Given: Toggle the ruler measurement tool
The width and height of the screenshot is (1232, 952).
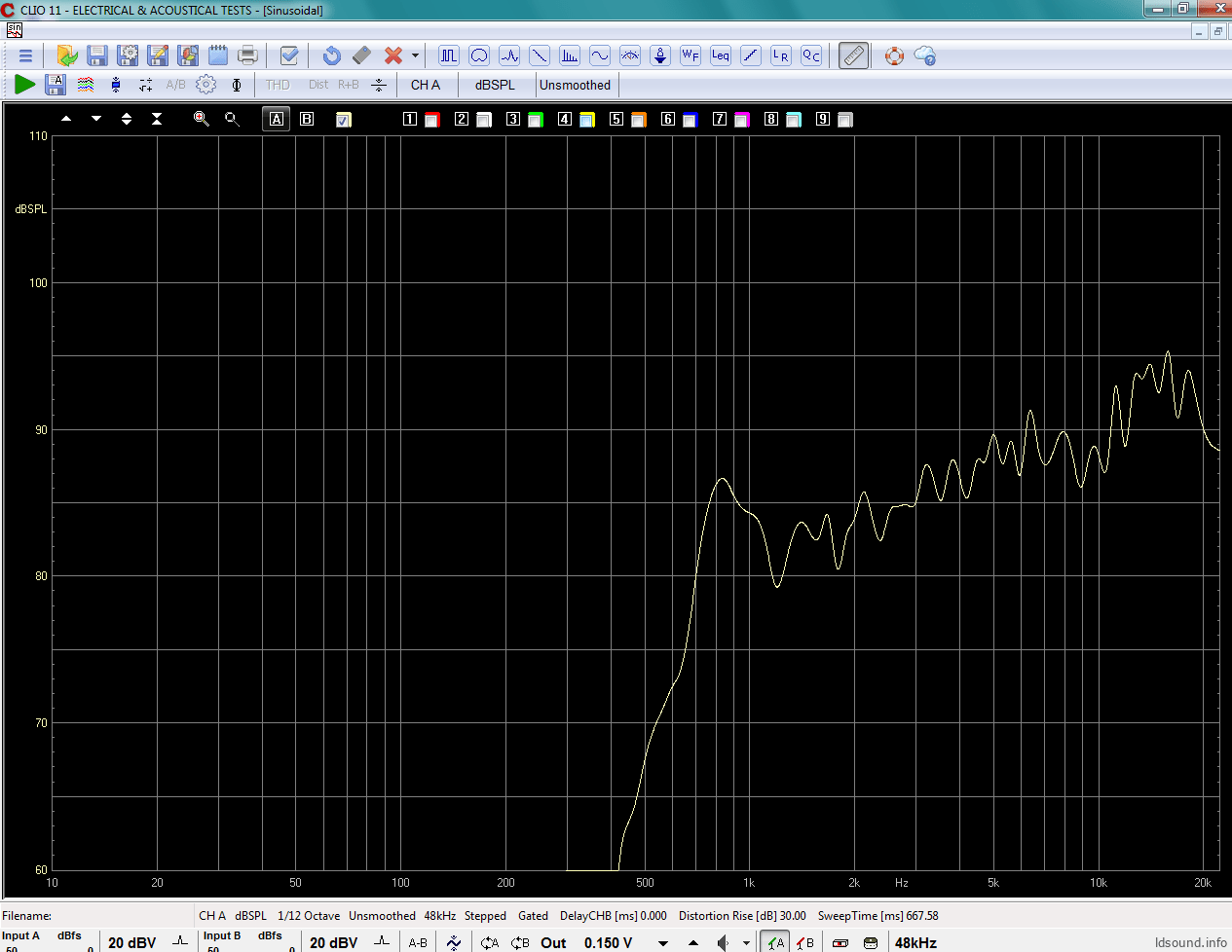Looking at the screenshot, I should 853,55.
